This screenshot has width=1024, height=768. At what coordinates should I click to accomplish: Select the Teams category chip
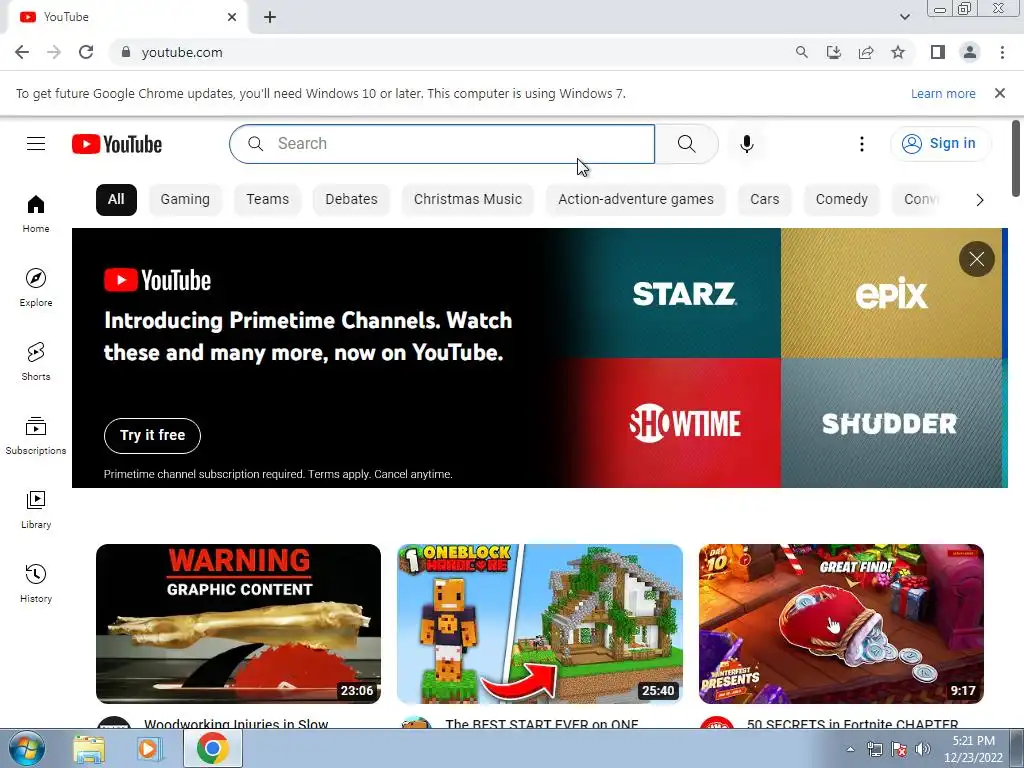[x=267, y=199]
